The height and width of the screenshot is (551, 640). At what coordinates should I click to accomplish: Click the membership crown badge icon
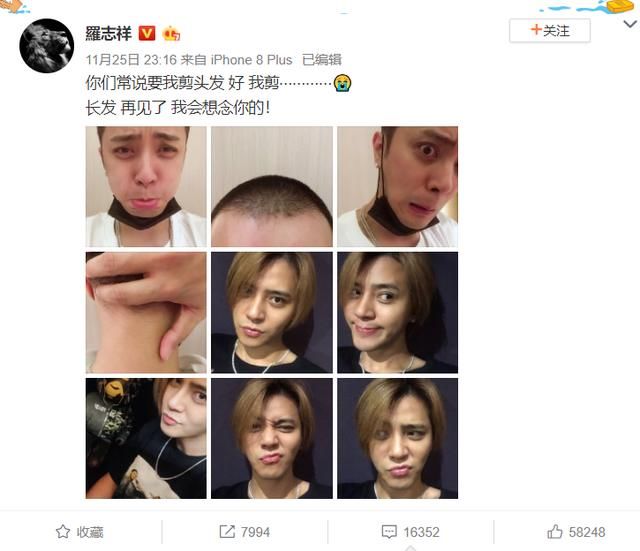pyautogui.click(x=171, y=33)
